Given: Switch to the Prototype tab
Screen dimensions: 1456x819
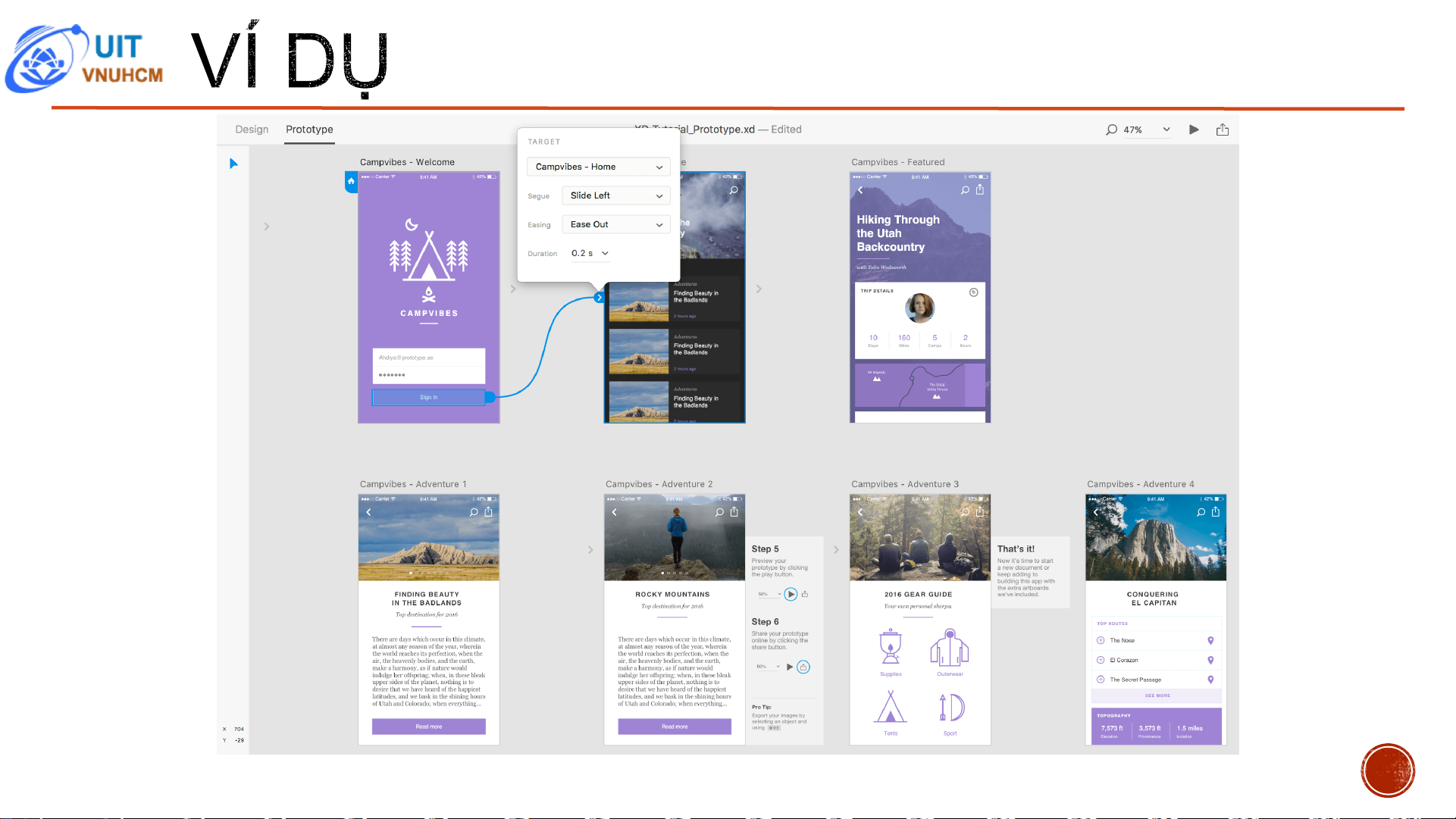Looking at the screenshot, I should (x=309, y=130).
